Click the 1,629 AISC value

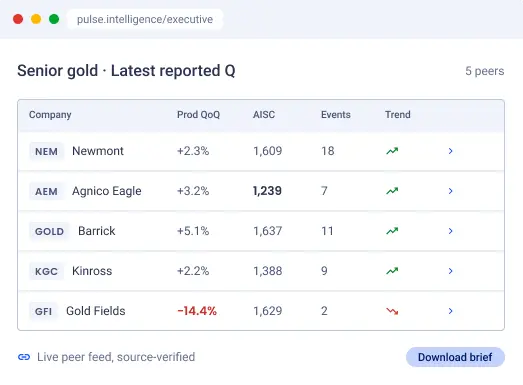pos(268,311)
